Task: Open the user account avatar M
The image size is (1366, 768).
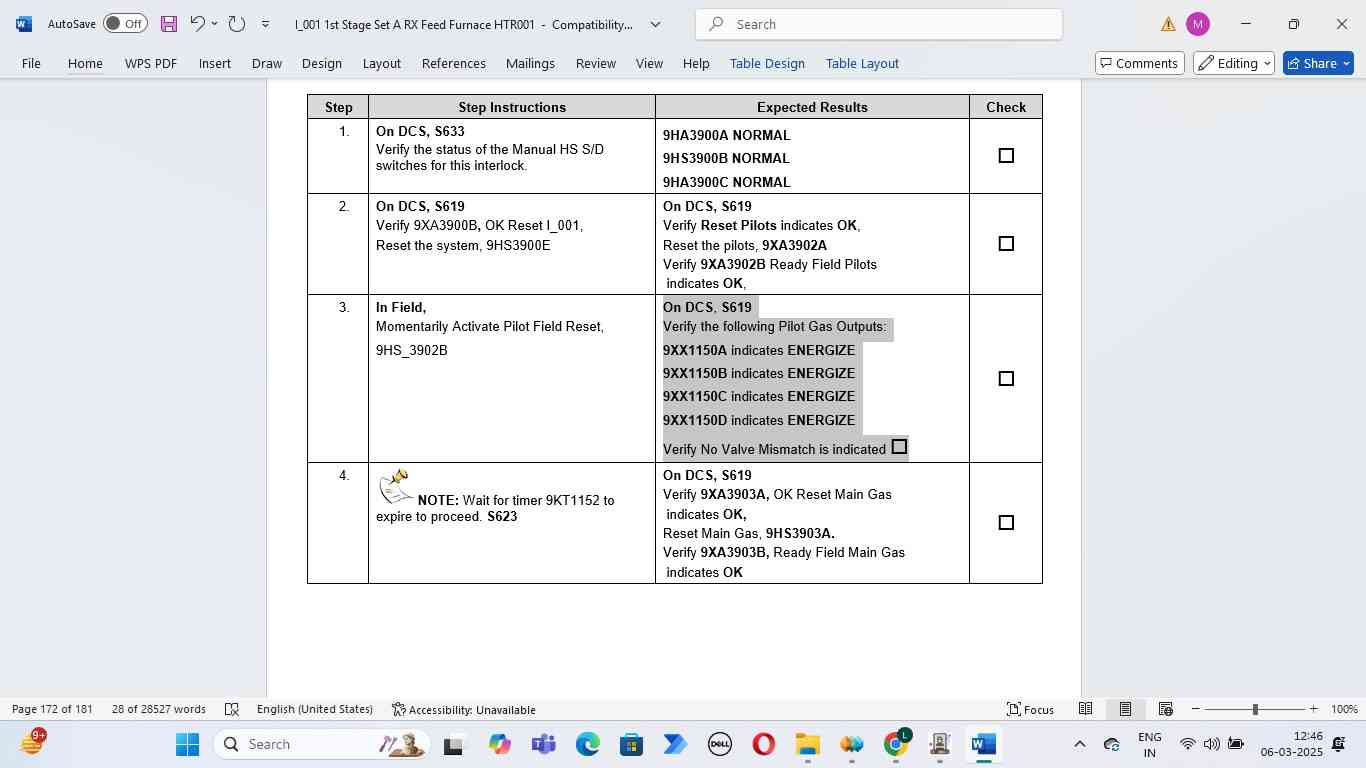Action: click(x=1198, y=24)
